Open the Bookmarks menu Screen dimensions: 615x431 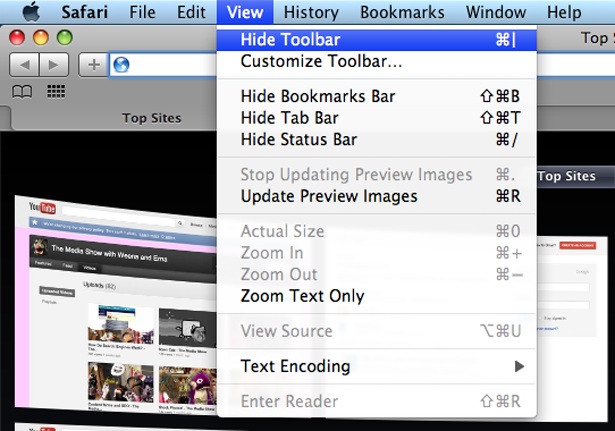click(402, 12)
